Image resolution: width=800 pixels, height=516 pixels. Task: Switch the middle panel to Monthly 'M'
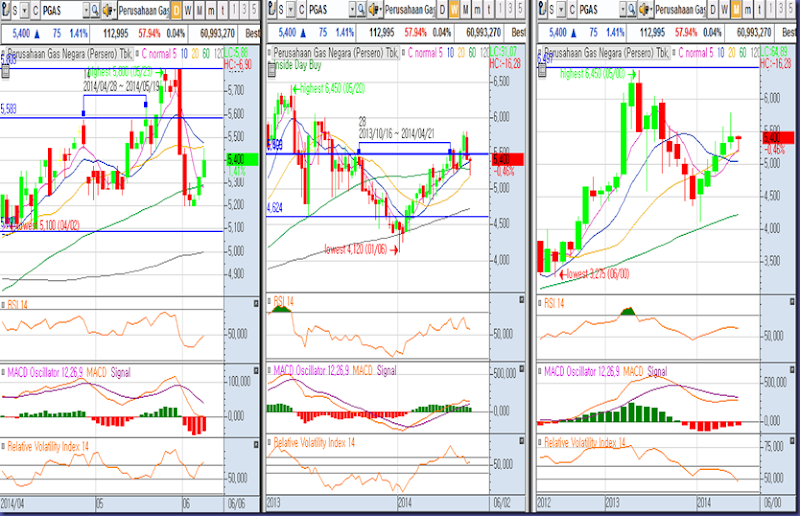(465, 9)
